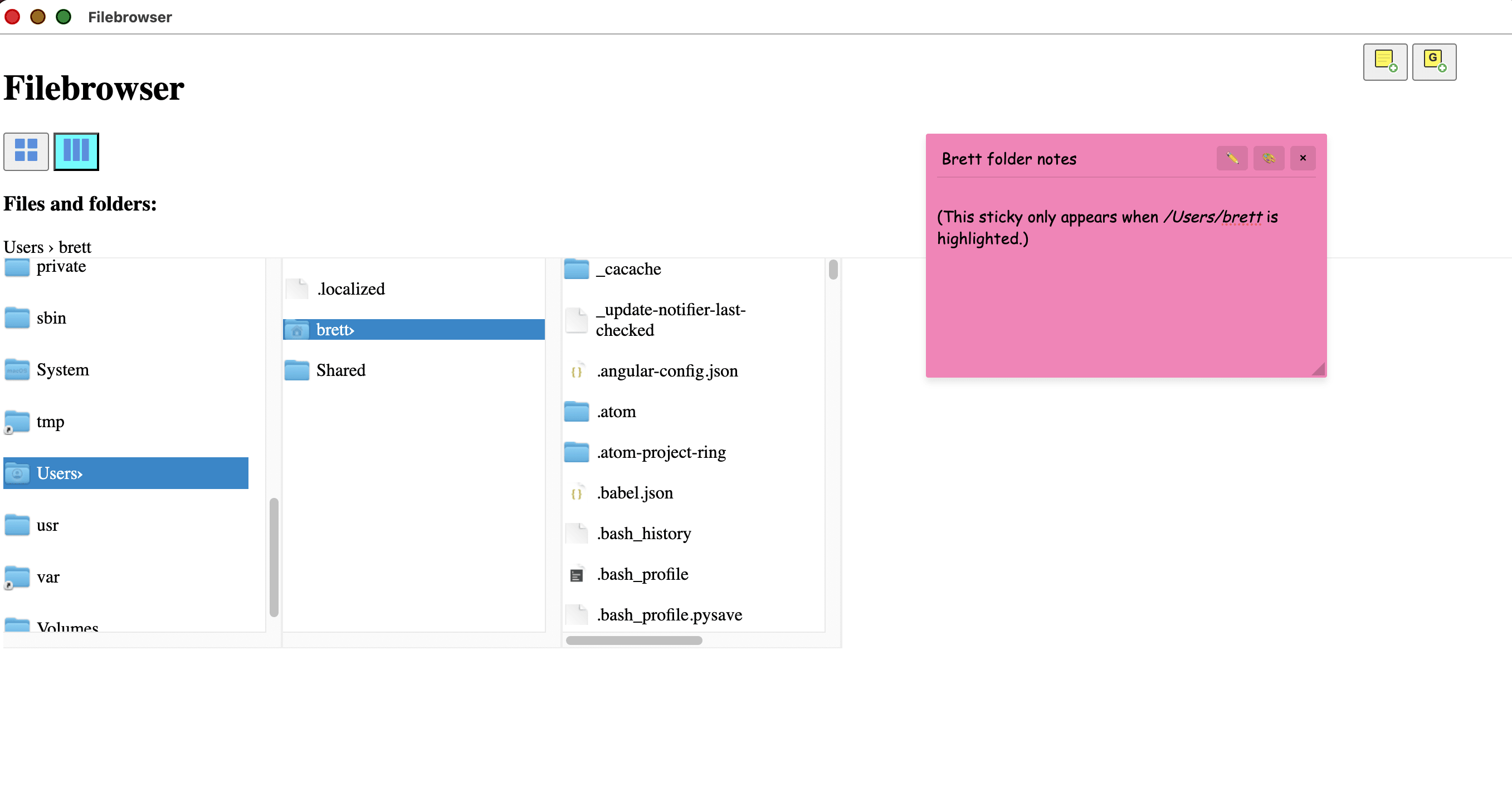Click the home icon on brett folder
The width and height of the screenshot is (1512, 792).
pyautogui.click(x=297, y=330)
